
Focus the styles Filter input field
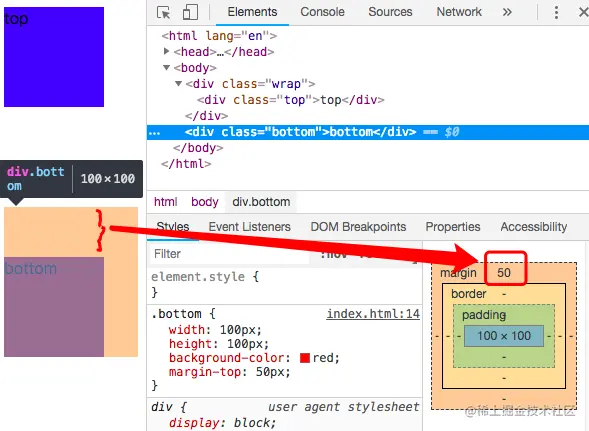point(229,254)
